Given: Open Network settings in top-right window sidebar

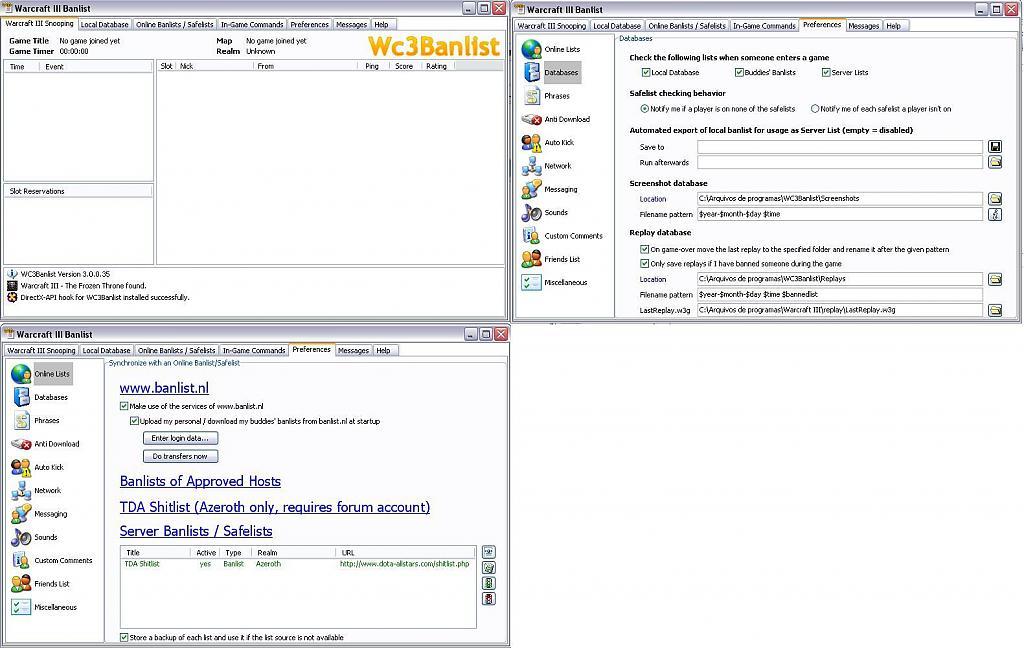Looking at the screenshot, I should [546, 166].
